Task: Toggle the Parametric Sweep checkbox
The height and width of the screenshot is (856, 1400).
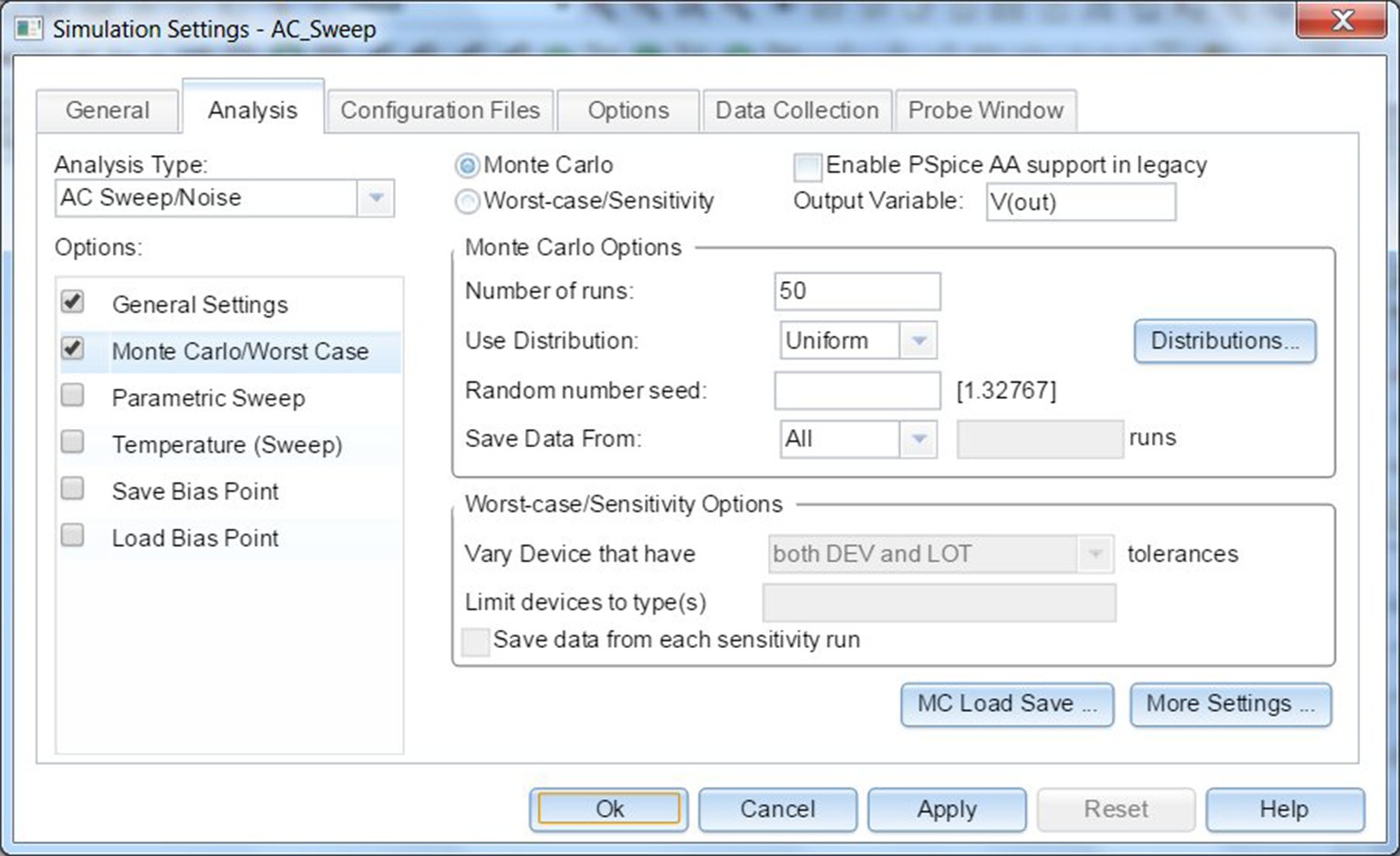Action: coord(73,396)
